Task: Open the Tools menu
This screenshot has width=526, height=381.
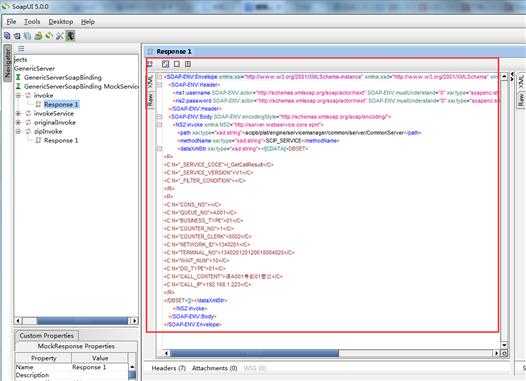Action: click(x=32, y=22)
